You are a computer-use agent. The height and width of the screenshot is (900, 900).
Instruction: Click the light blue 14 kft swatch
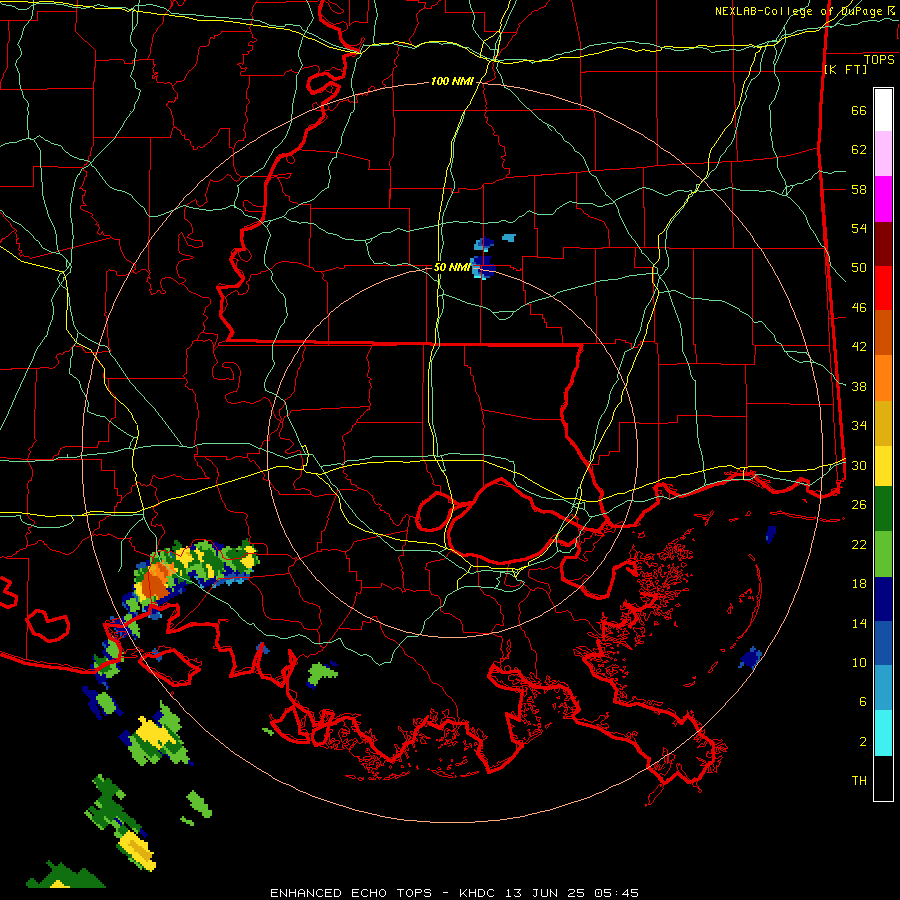(883, 688)
